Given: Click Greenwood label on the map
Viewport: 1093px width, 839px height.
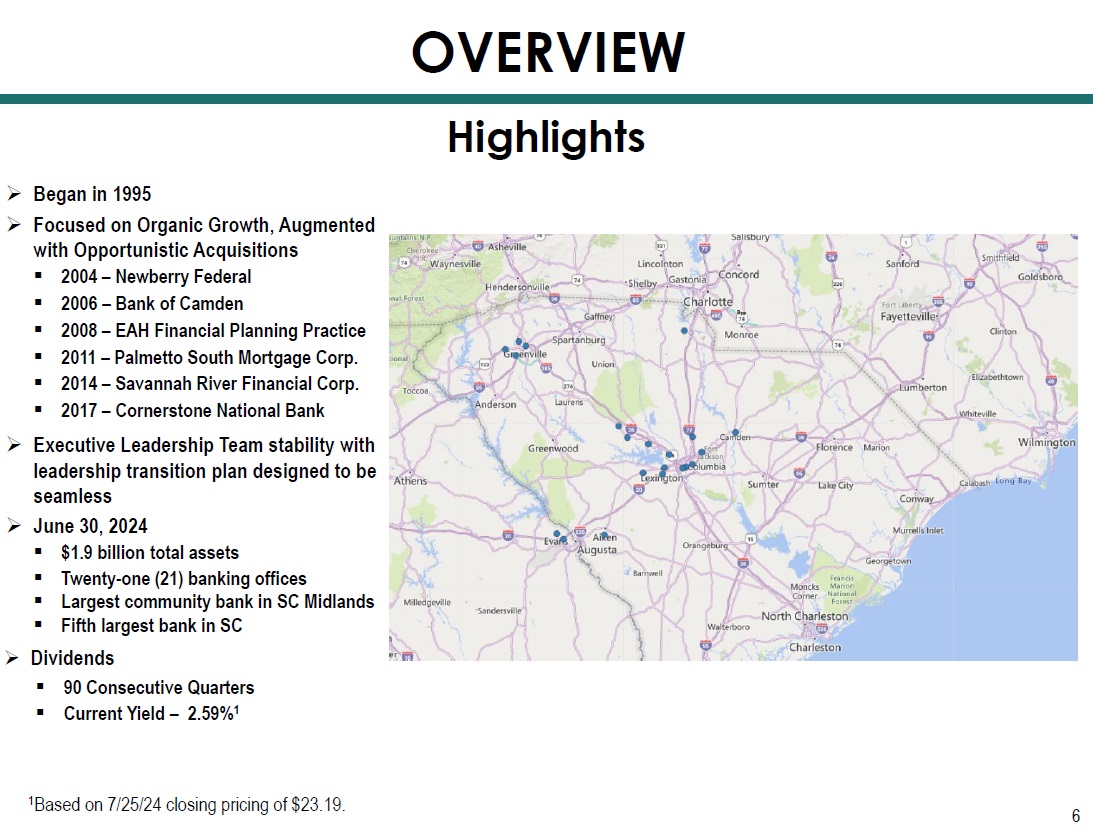Looking at the screenshot, I should tap(553, 448).
